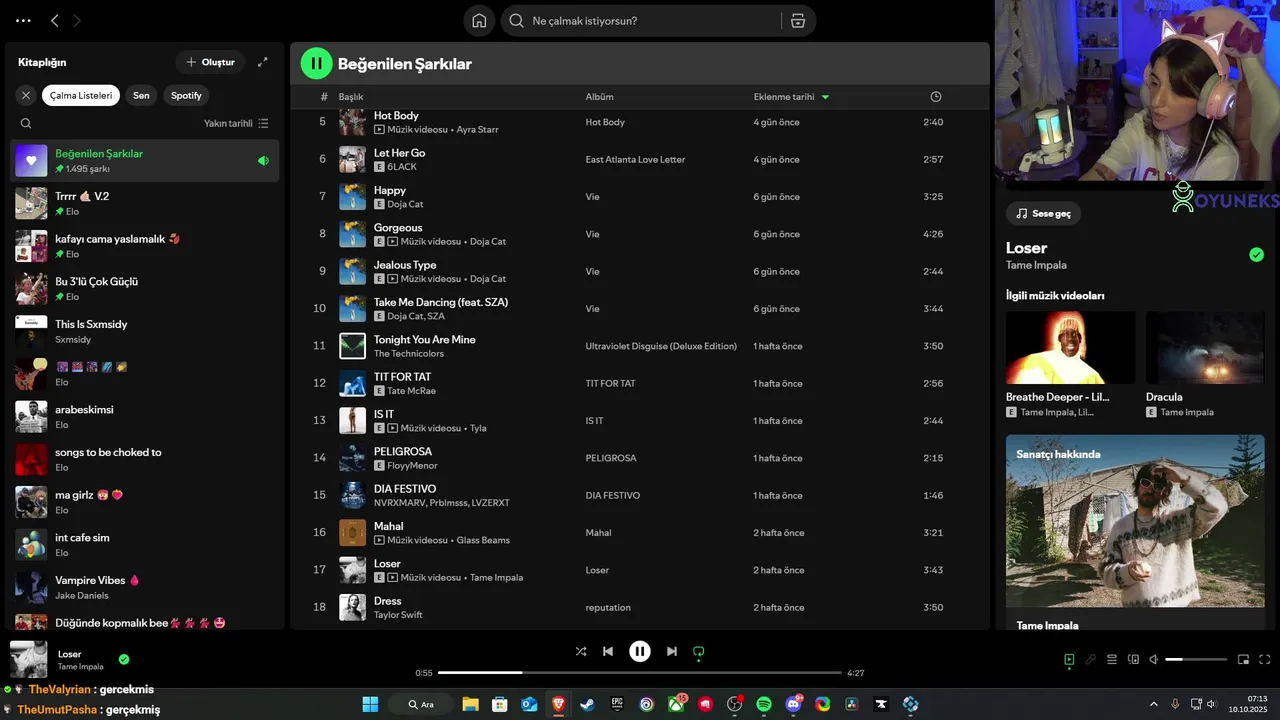This screenshot has height=720, width=1280.
Task: Open the mini player icon
Action: [x=1244, y=660]
